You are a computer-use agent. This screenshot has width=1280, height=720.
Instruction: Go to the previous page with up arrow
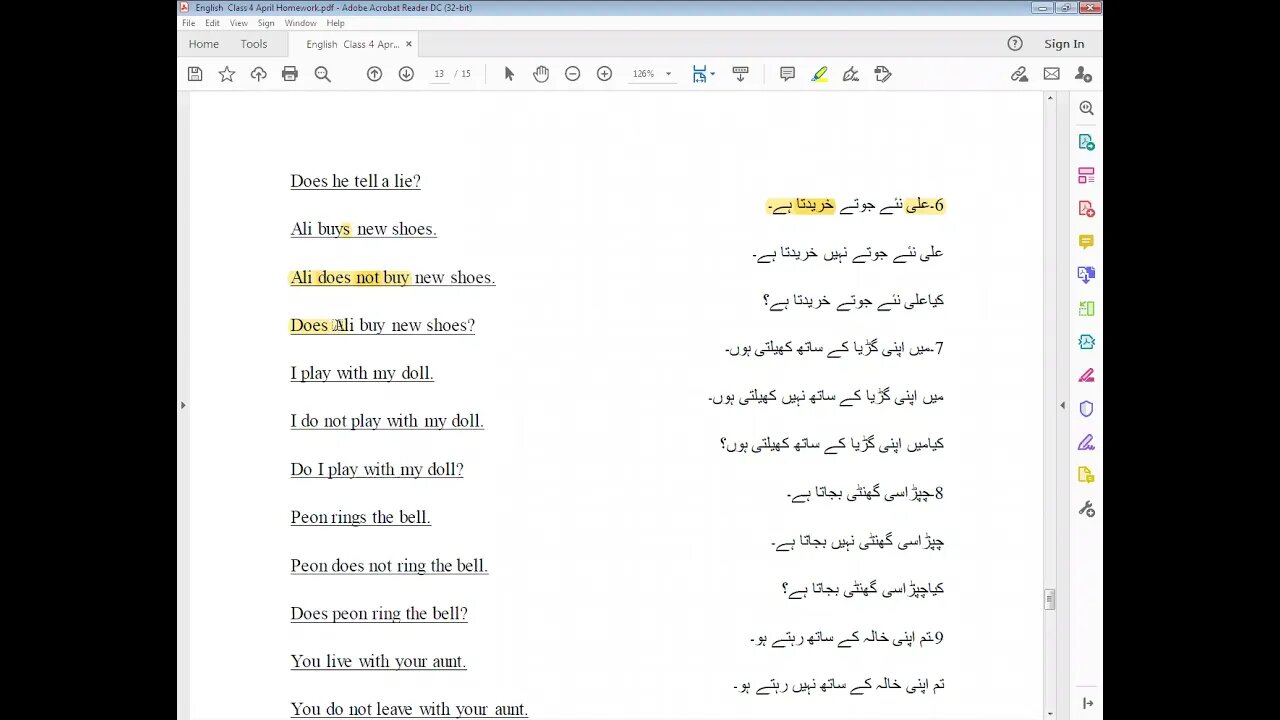coord(374,74)
